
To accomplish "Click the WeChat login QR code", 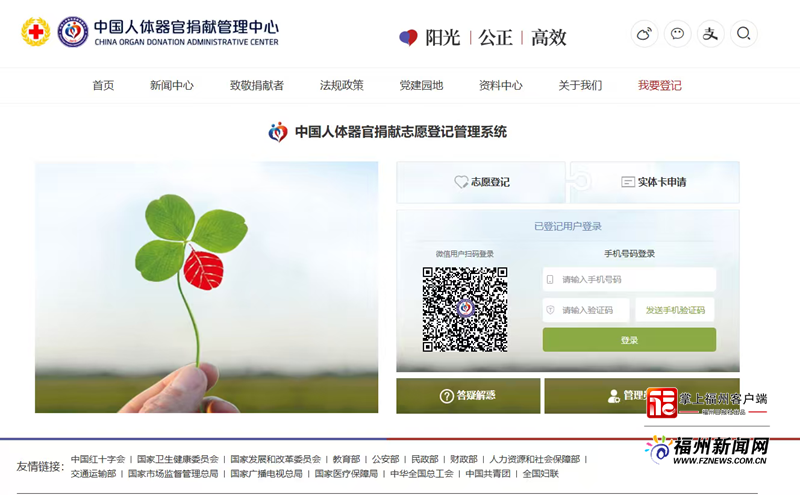I will (x=464, y=308).
